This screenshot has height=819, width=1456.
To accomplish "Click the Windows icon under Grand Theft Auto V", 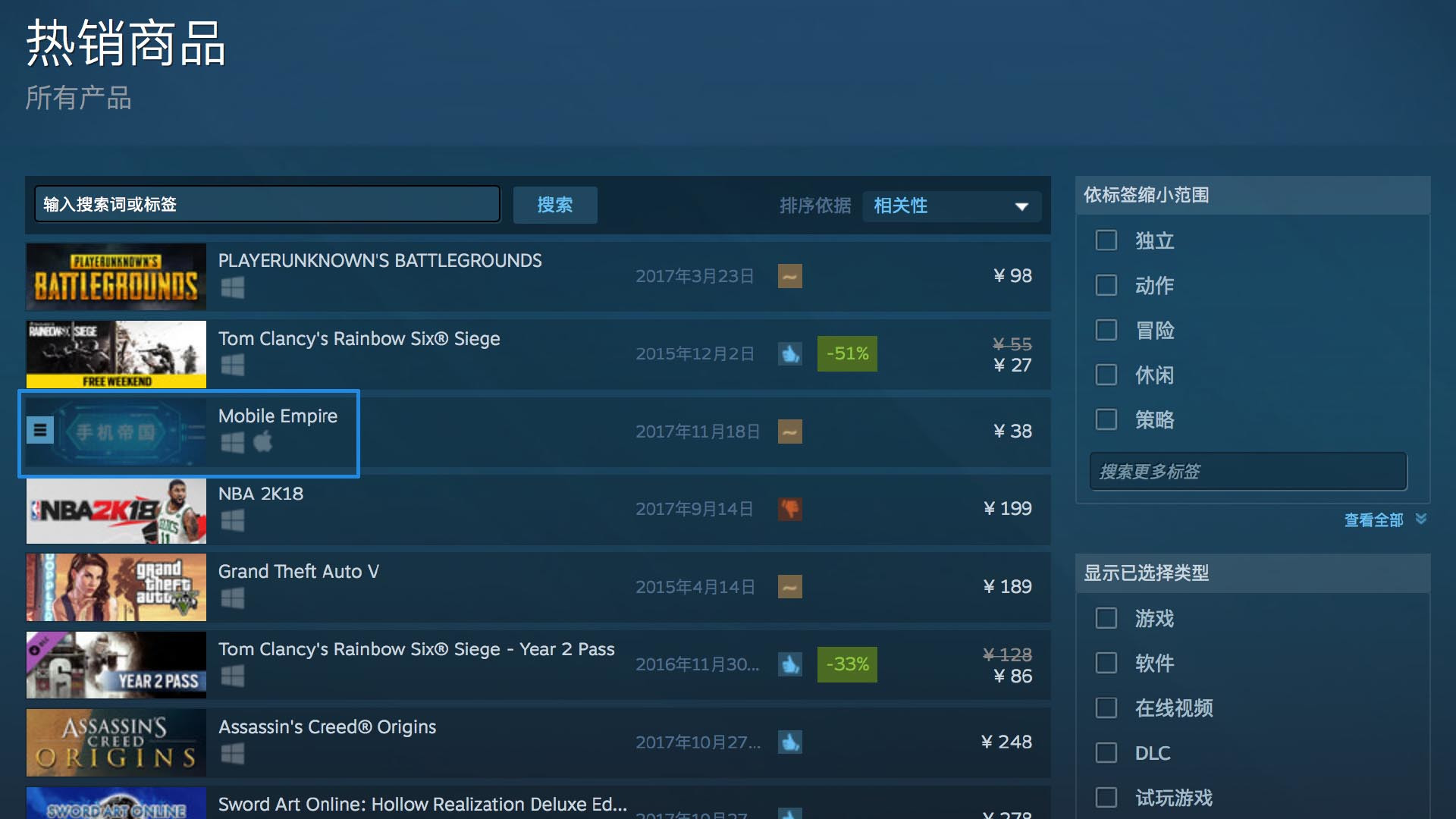I will tap(233, 598).
